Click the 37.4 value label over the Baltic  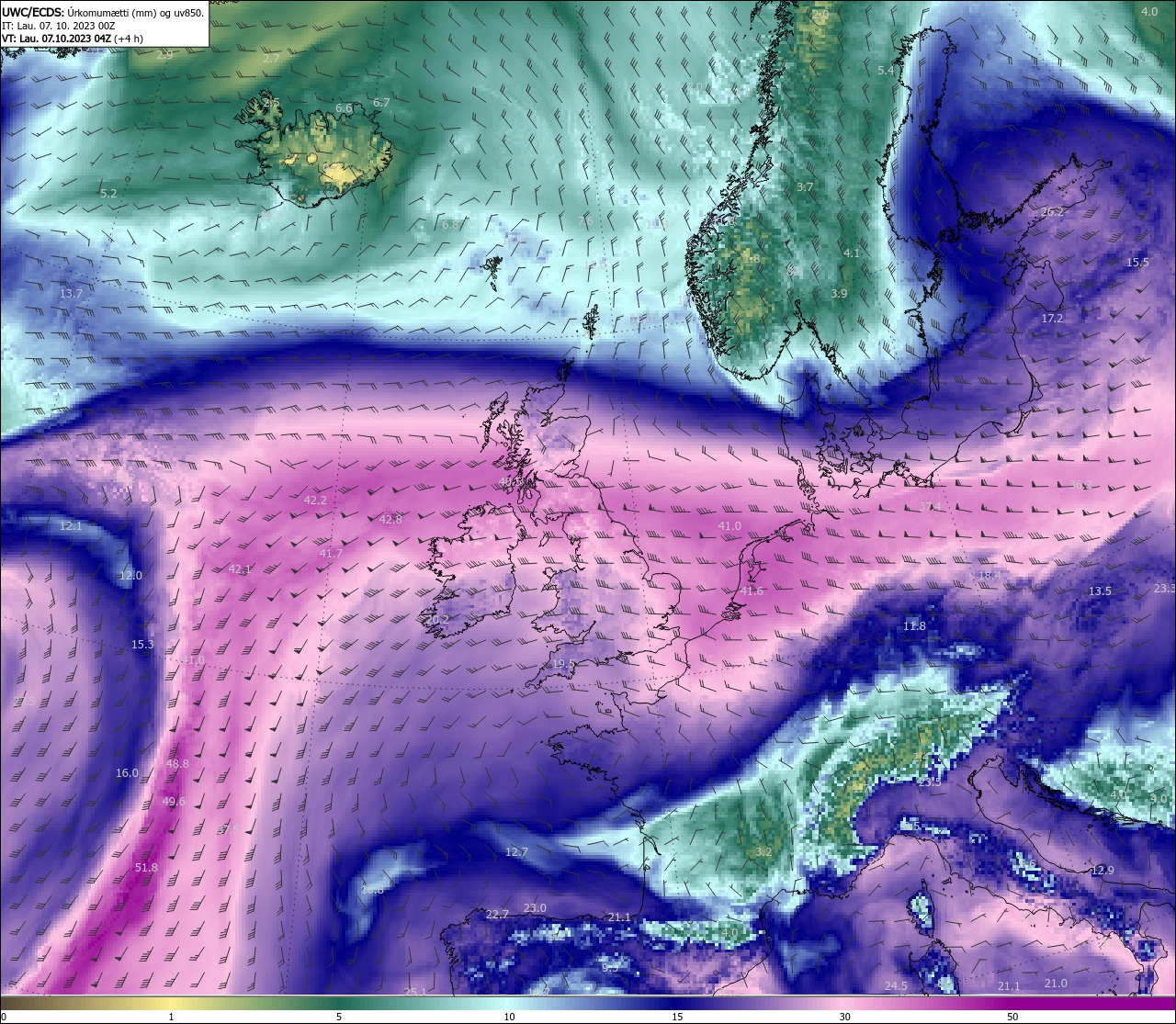point(930,506)
